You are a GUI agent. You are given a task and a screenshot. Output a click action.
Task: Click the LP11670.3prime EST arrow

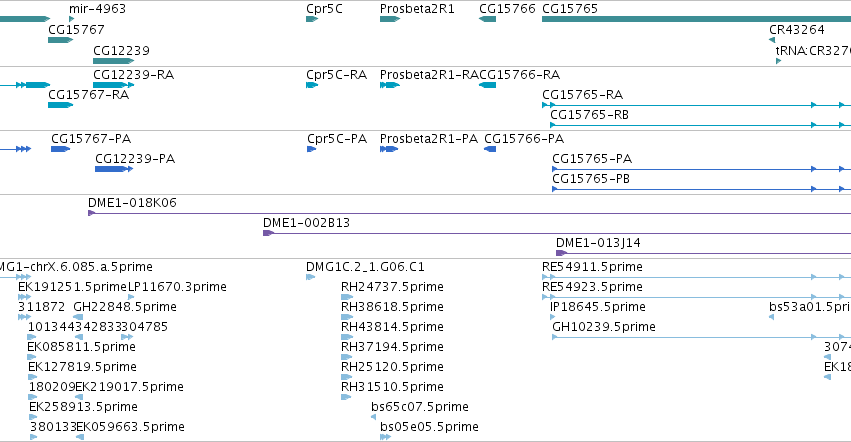tap(131, 297)
